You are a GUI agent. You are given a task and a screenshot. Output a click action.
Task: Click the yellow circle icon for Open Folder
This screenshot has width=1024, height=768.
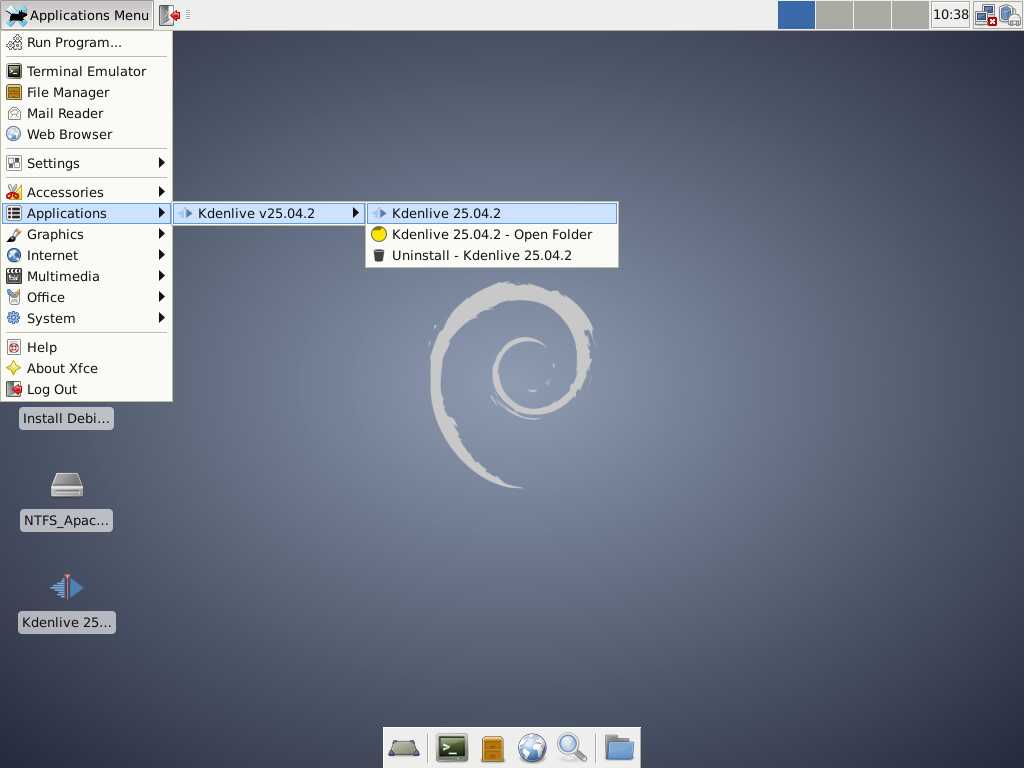(x=379, y=234)
